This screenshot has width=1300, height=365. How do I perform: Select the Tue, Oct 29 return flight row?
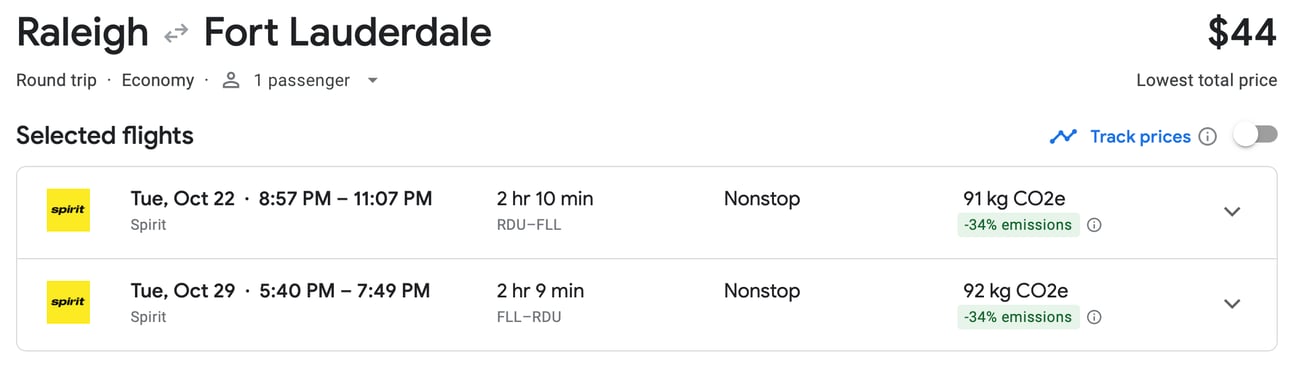coord(646,304)
